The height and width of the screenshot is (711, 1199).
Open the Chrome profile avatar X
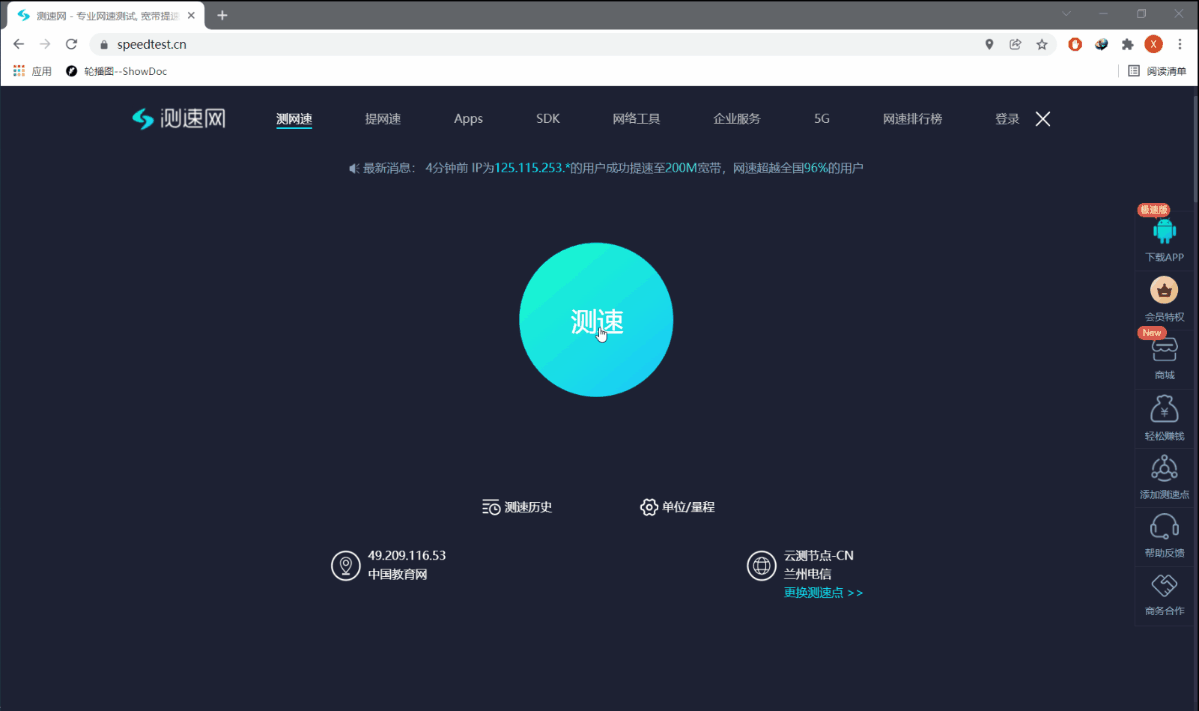1153,44
